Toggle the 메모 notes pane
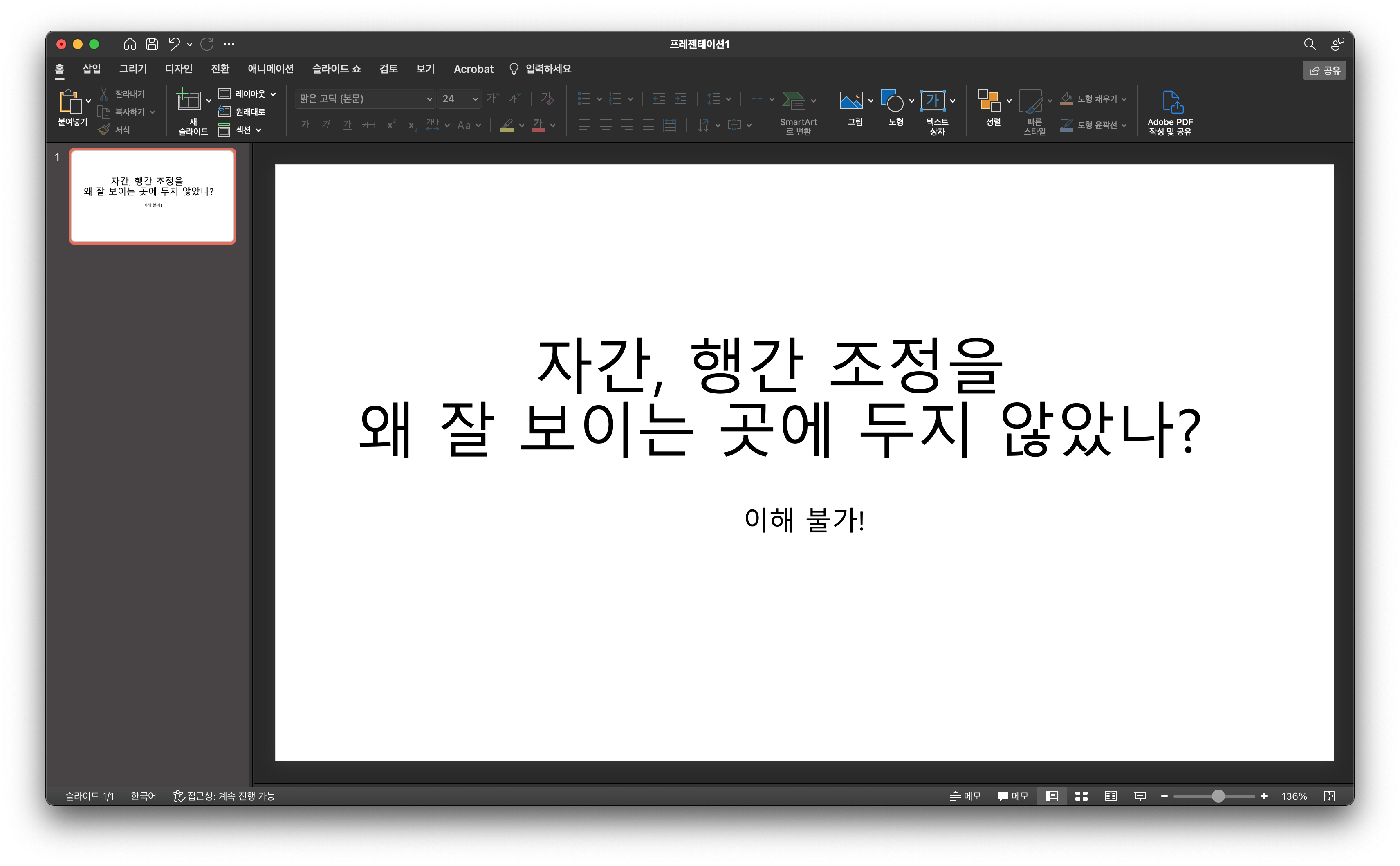1400x866 pixels. click(965, 796)
